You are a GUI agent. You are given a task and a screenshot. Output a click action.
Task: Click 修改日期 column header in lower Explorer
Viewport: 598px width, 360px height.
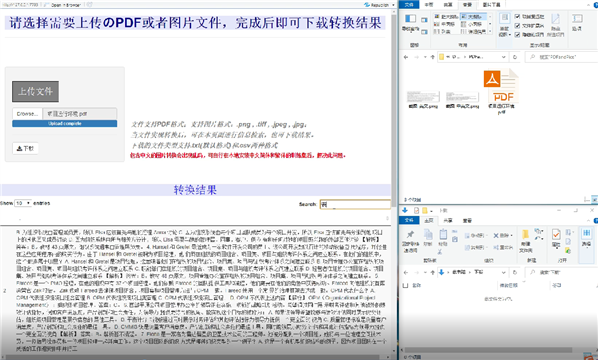pyautogui.click(x=509, y=285)
